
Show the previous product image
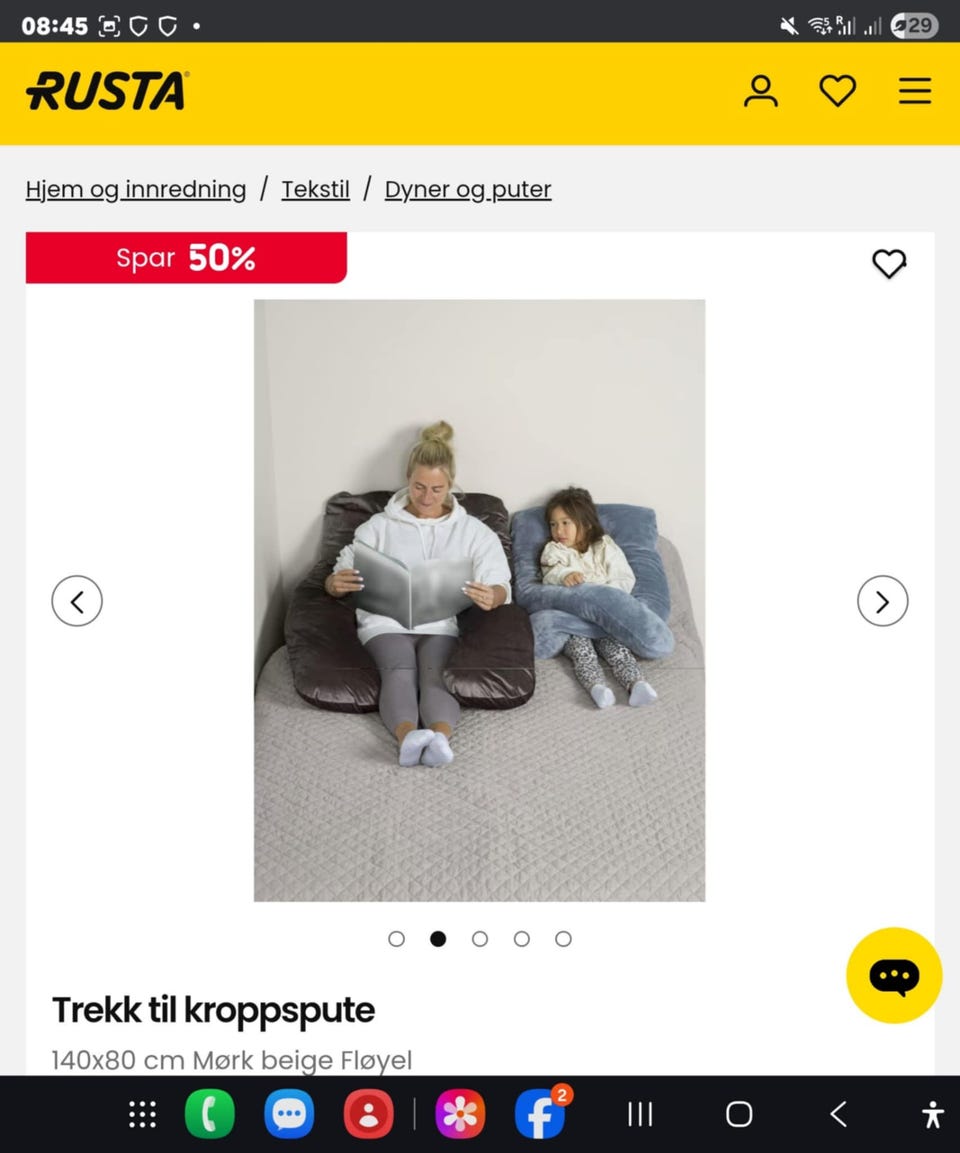77,601
